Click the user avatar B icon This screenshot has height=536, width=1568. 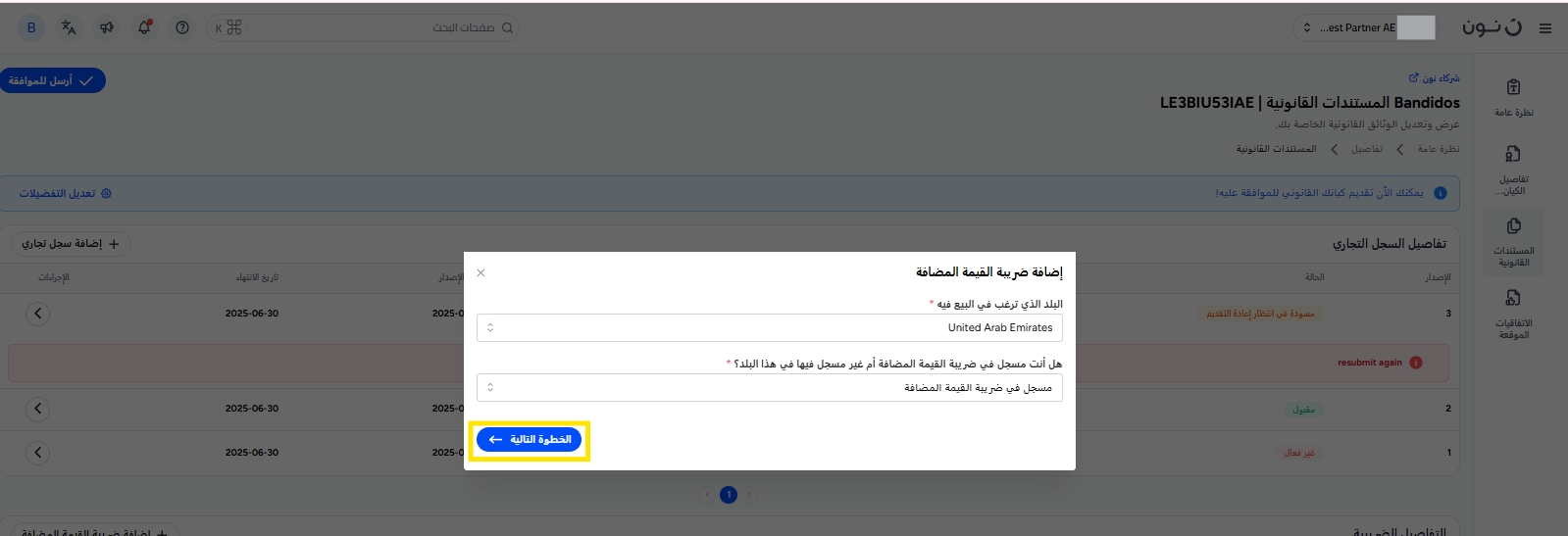click(31, 27)
